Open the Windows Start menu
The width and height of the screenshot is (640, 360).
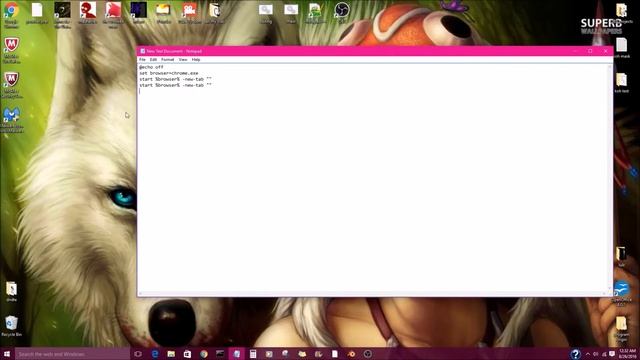coord(7,353)
